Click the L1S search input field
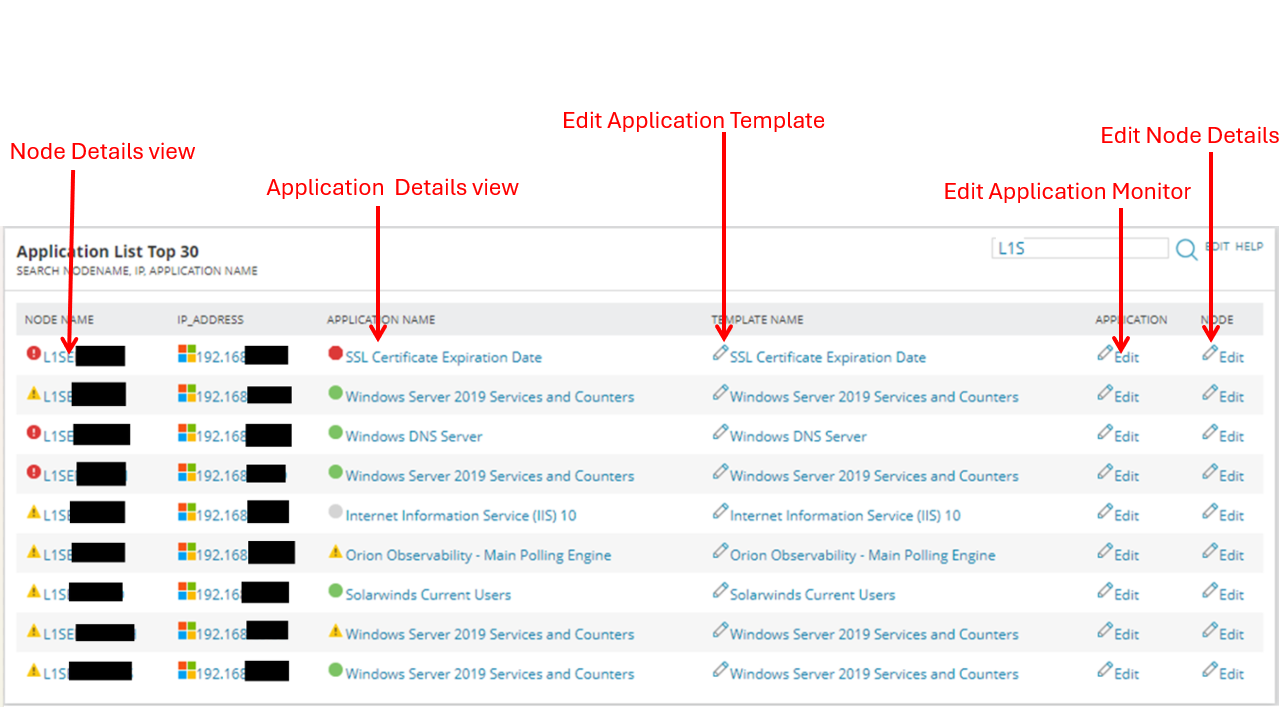Screen dimensions: 1279x716 tap(1080, 248)
